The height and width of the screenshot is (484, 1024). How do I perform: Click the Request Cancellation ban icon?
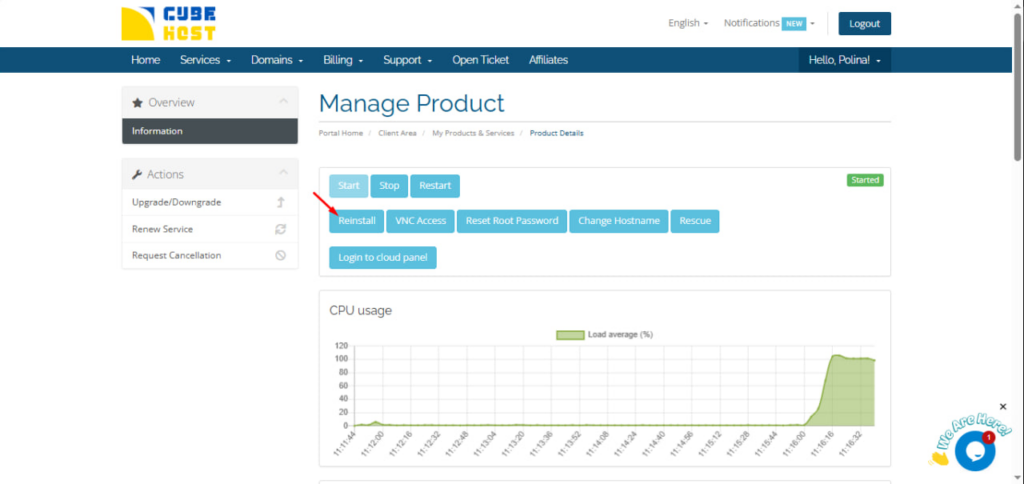(x=281, y=255)
